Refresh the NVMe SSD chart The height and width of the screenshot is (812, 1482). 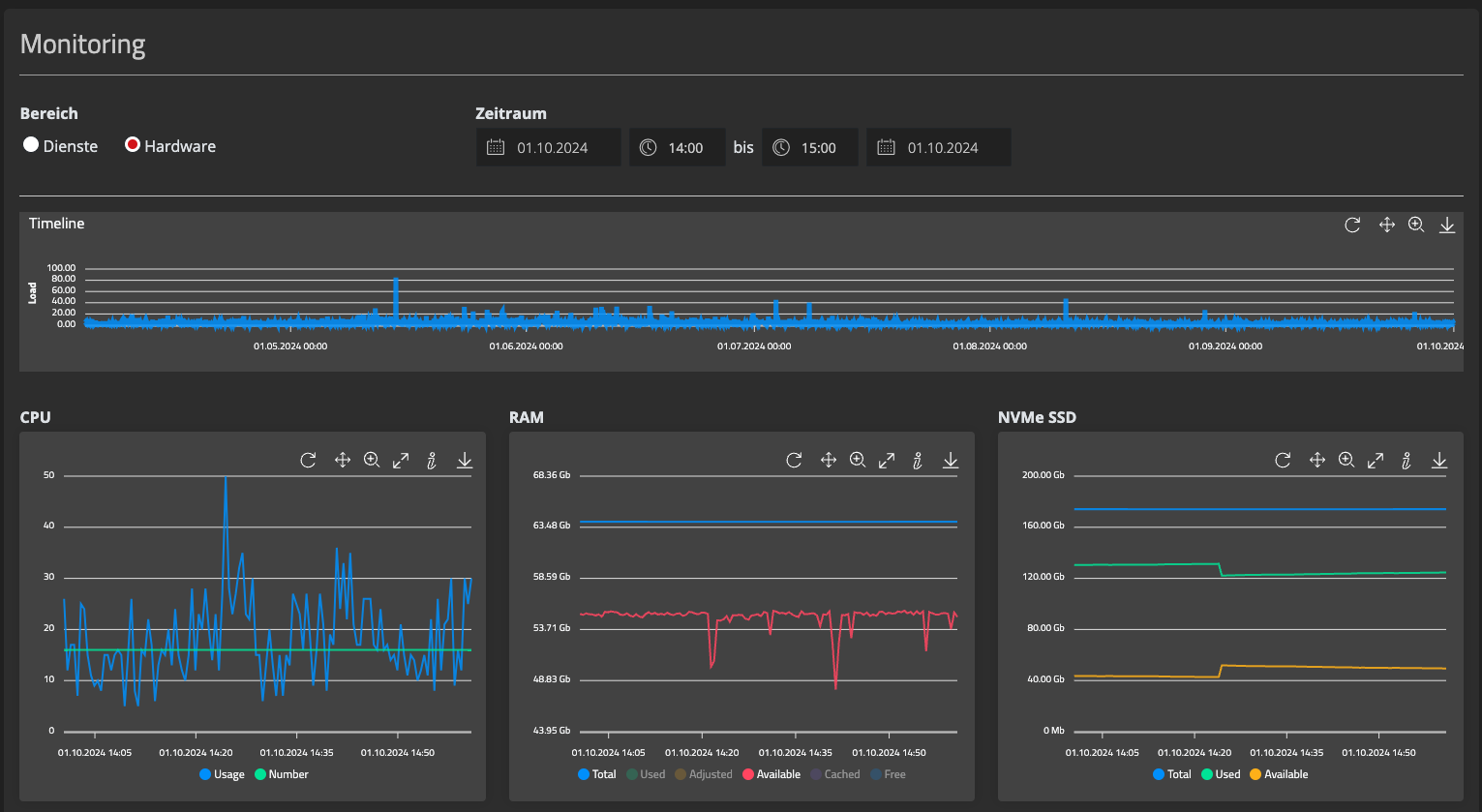(x=1283, y=460)
